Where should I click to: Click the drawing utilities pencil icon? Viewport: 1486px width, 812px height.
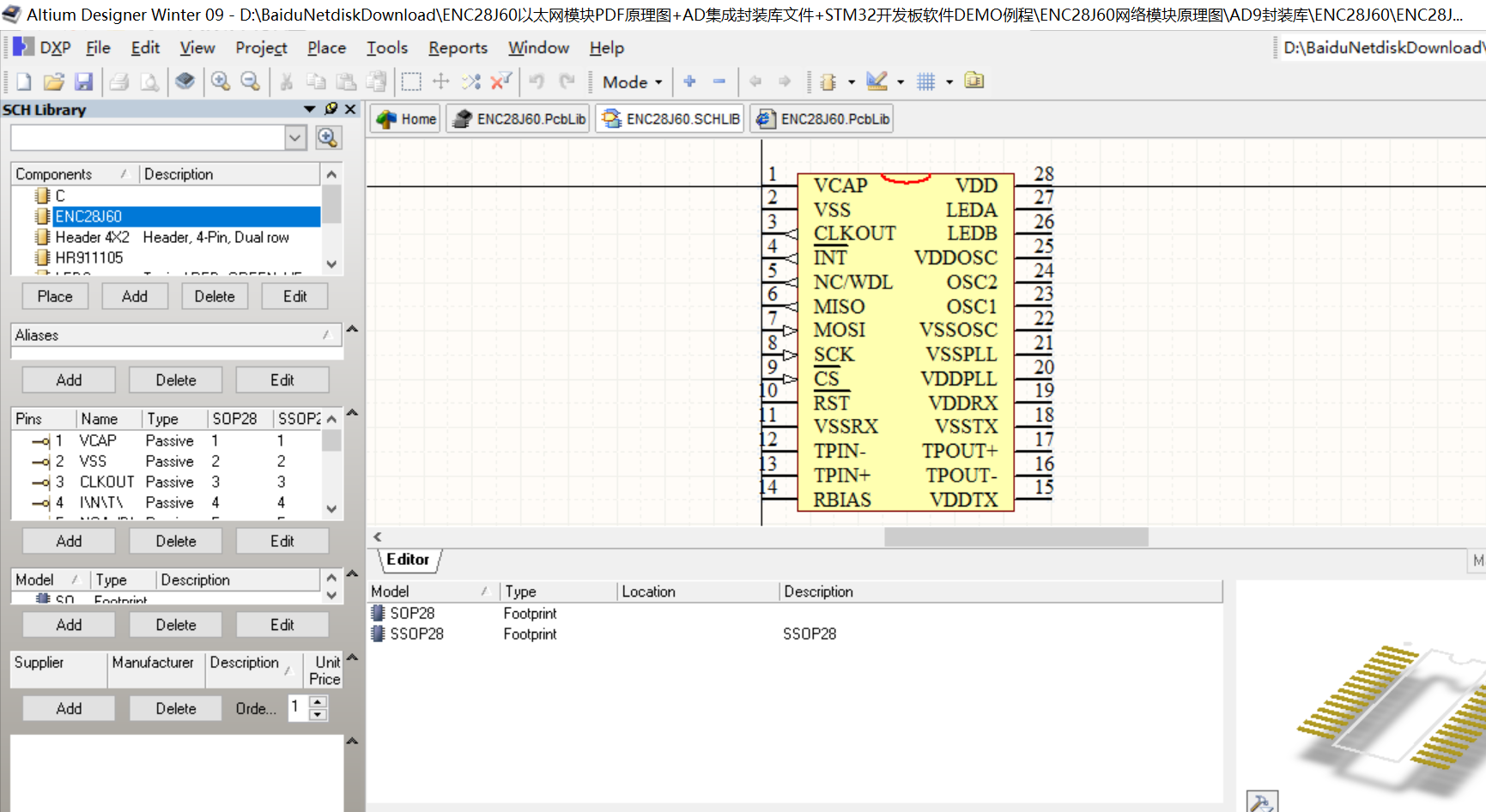tap(876, 82)
